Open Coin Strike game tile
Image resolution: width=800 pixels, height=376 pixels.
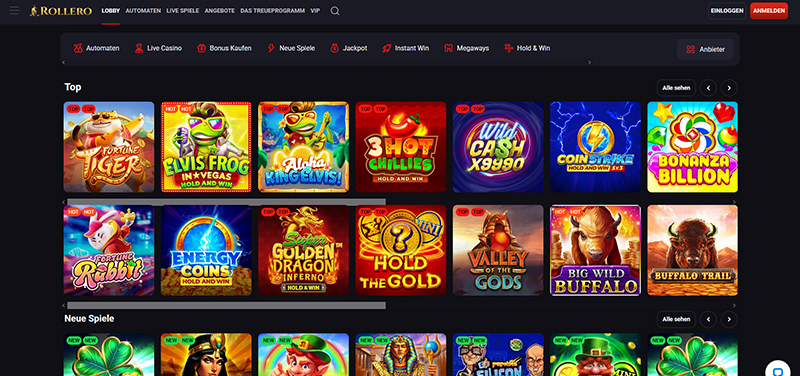point(595,147)
